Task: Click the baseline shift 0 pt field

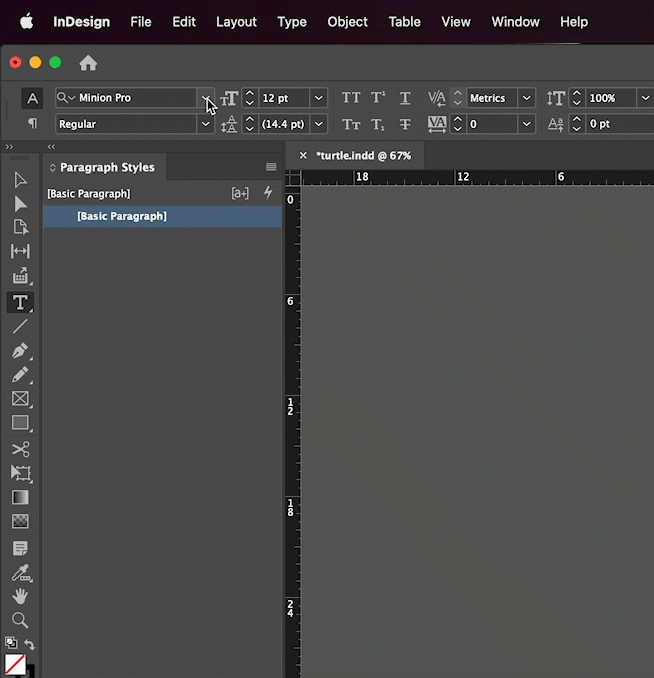Action: pyautogui.click(x=619, y=124)
